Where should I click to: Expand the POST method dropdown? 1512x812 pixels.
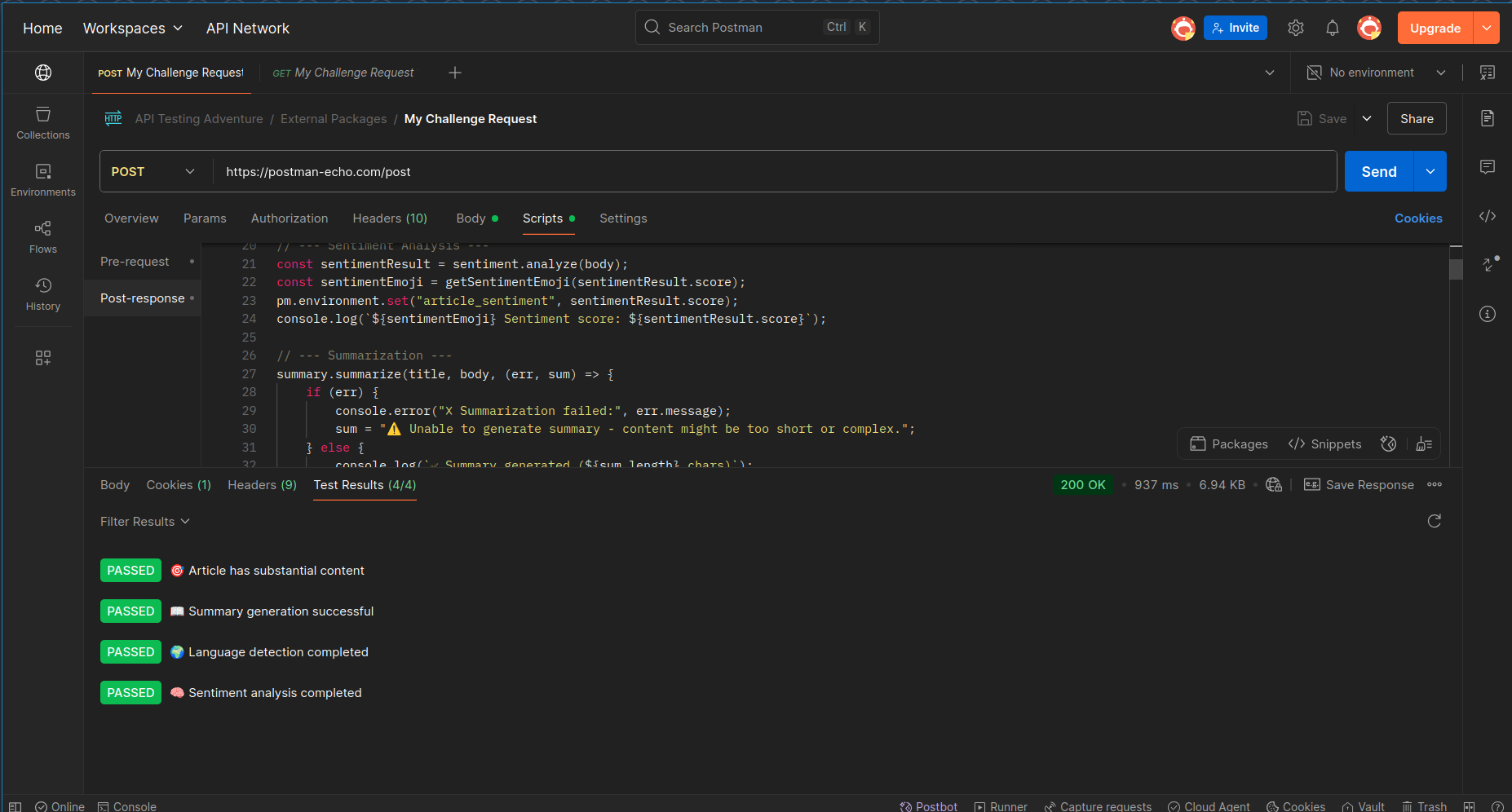tap(153, 172)
